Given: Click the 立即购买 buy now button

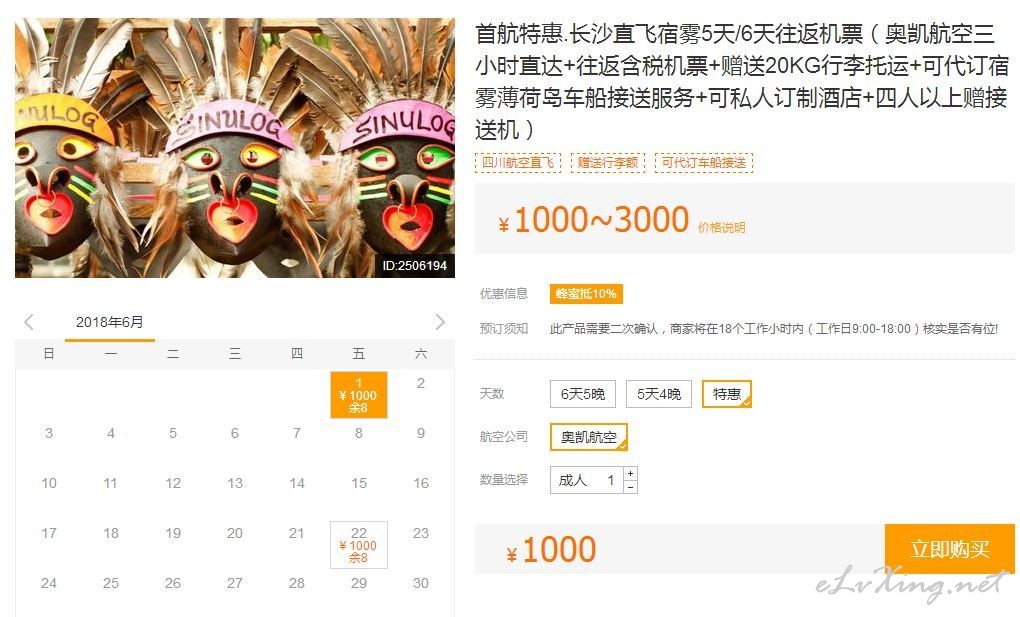Looking at the screenshot, I should (x=950, y=549).
